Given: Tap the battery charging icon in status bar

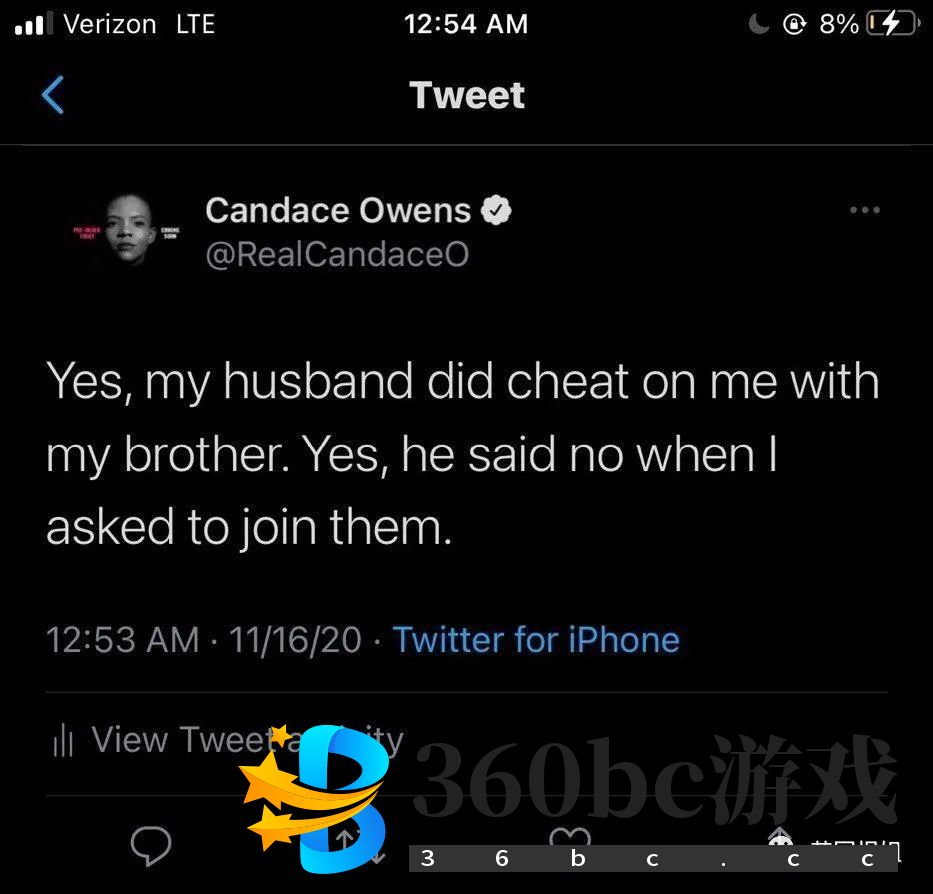Looking at the screenshot, I should (893, 24).
